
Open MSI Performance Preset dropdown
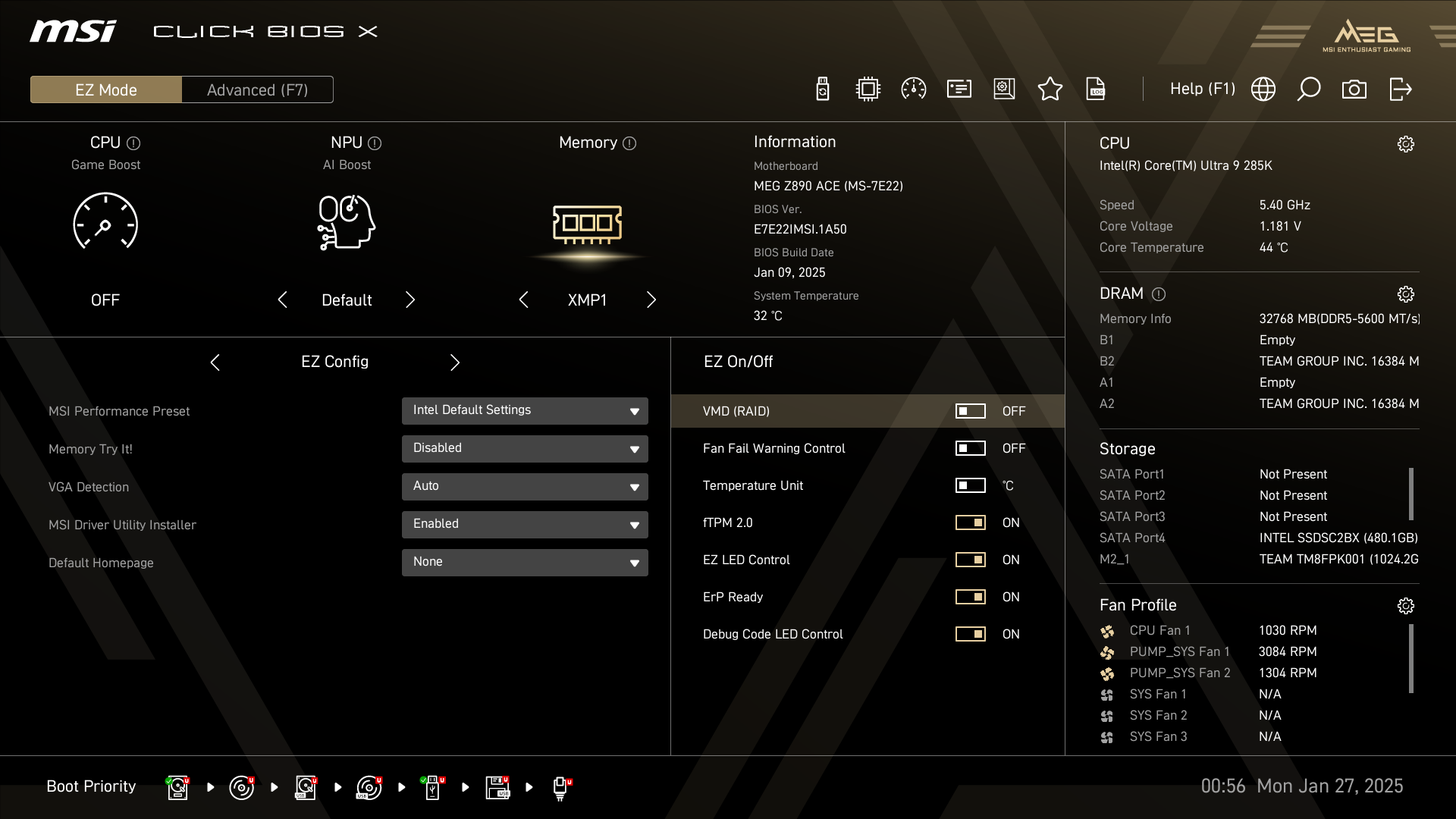(x=525, y=411)
